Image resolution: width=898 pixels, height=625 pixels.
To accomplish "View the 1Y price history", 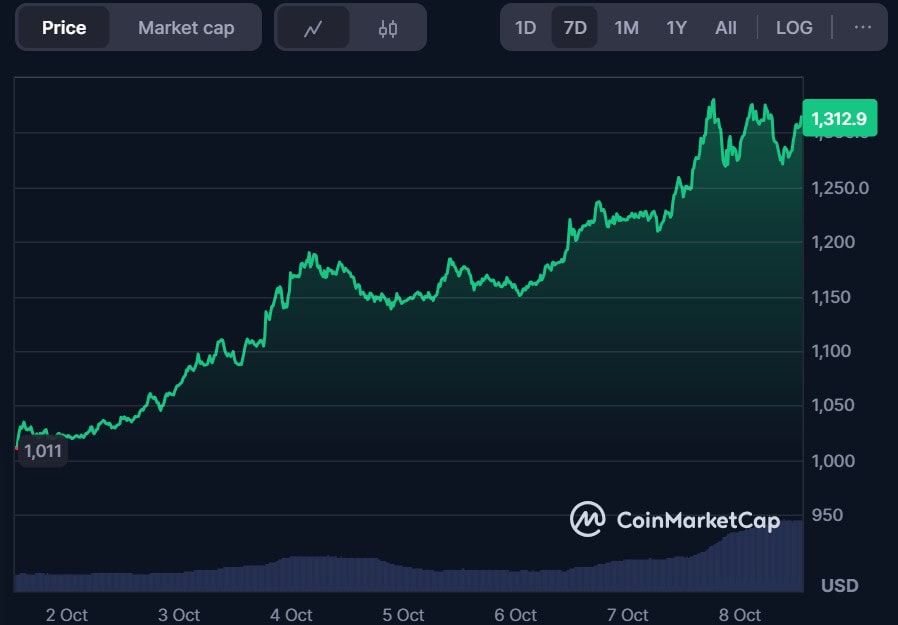I will tap(676, 28).
